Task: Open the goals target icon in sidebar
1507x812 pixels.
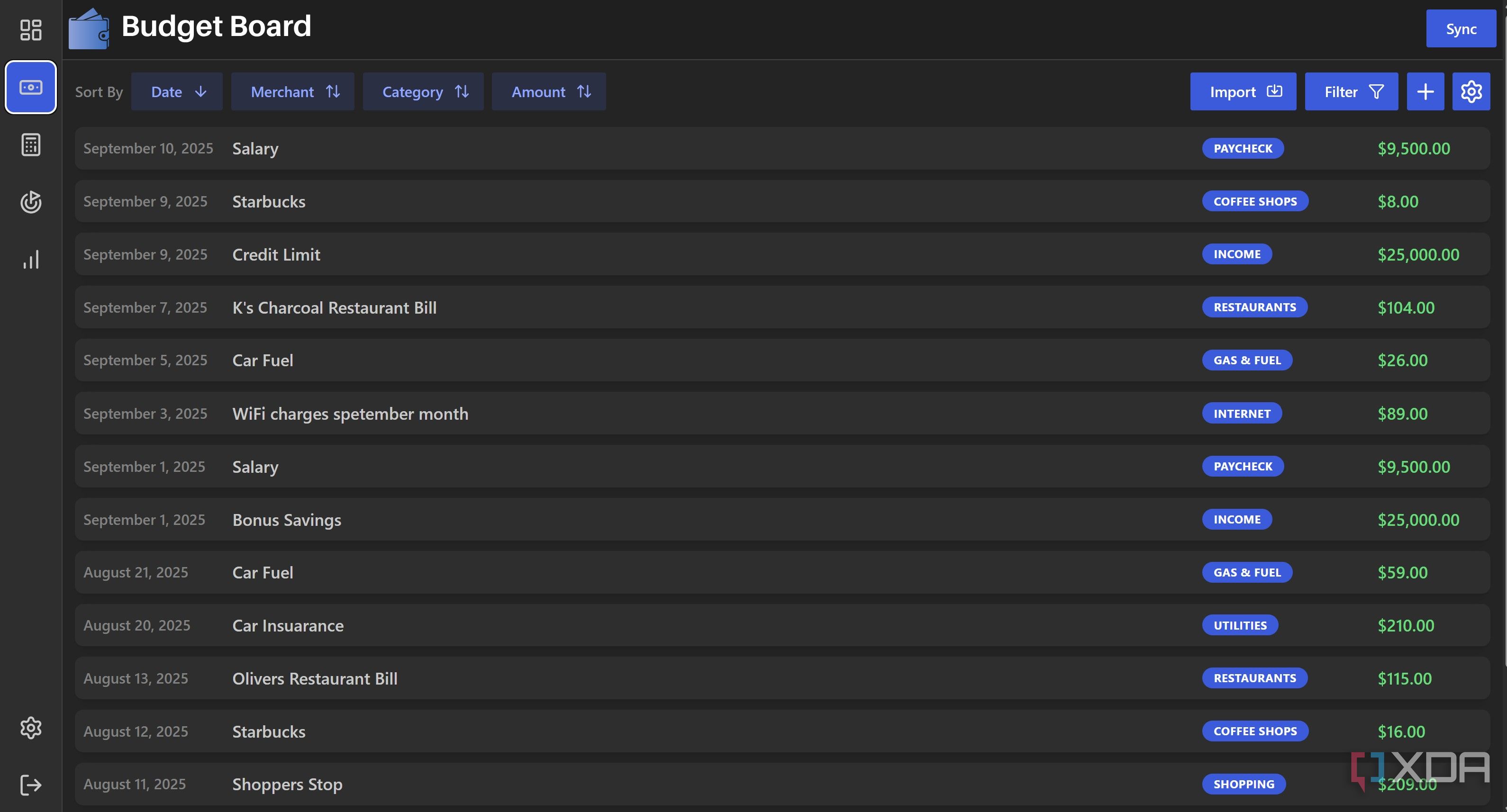Action: (30, 202)
